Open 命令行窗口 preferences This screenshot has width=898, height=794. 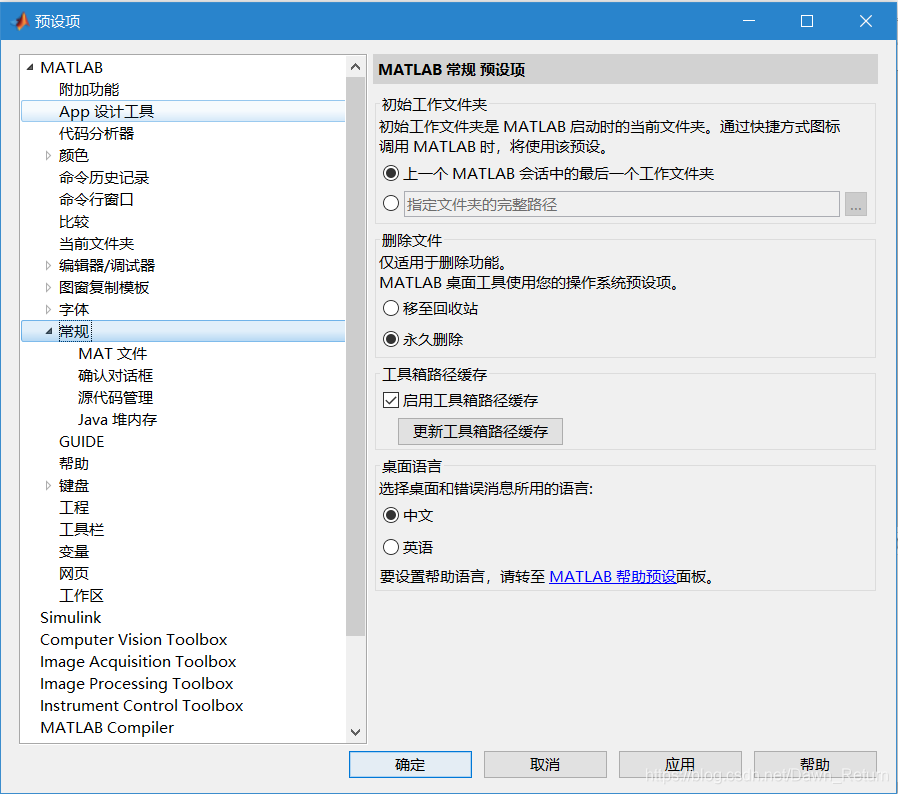[96, 199]
